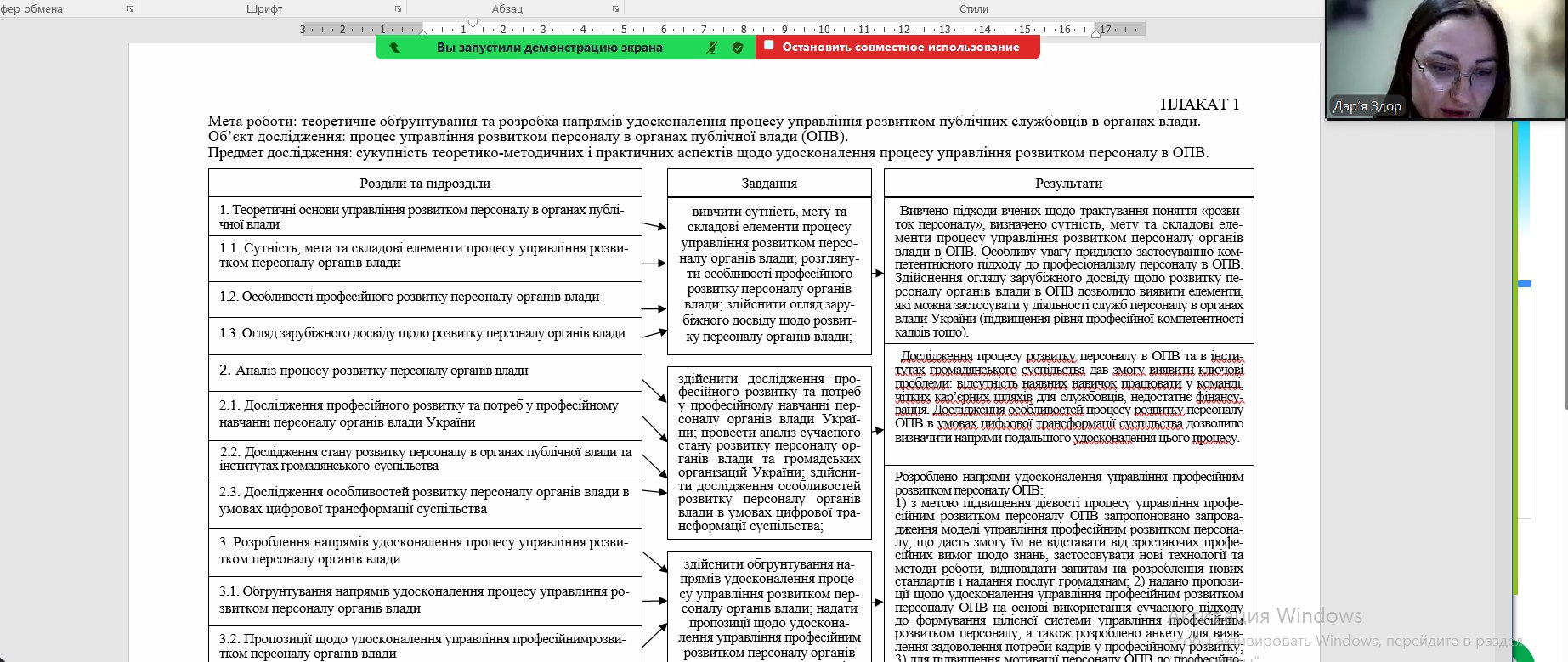
Task: Open the Абзац group dialog launcher
Action: tap(615, 9)
